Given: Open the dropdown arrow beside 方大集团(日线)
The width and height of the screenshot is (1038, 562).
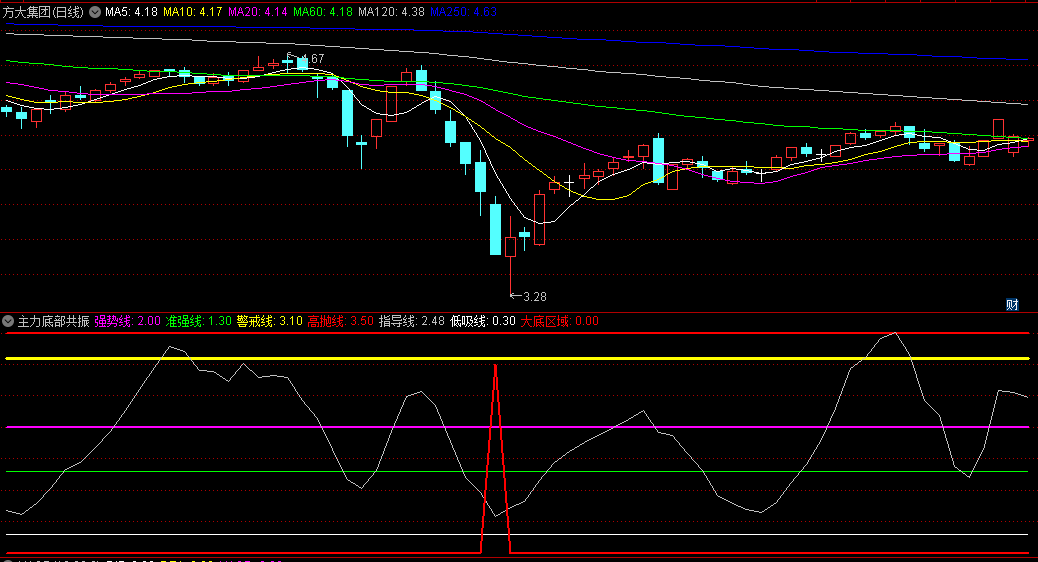Looking at the screenshot, I should click(95, 12).
